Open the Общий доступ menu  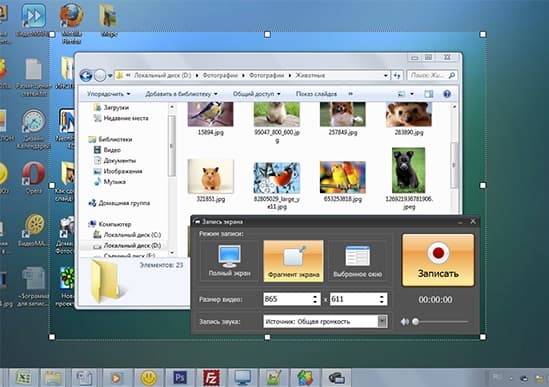click(257, 94)
